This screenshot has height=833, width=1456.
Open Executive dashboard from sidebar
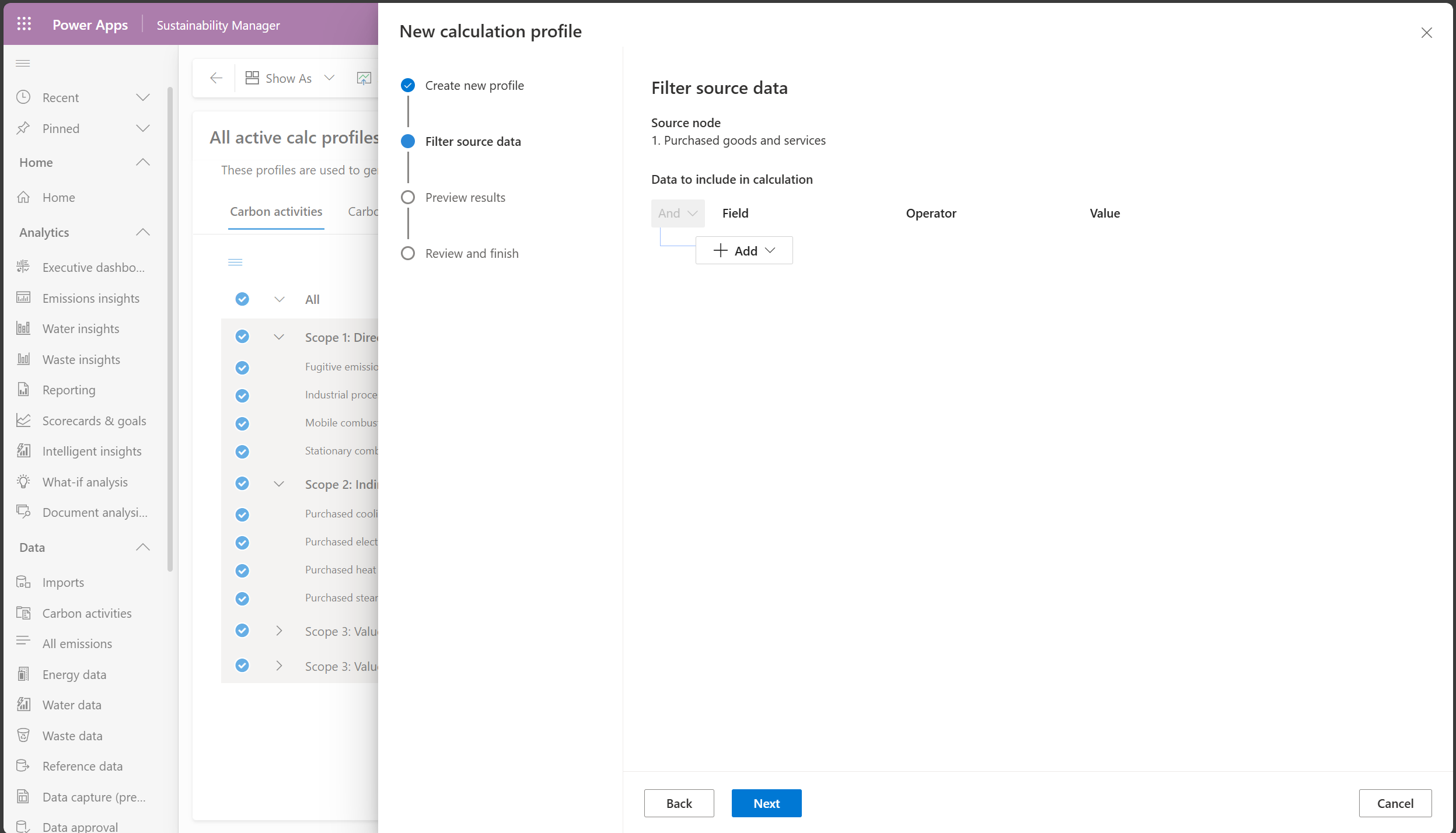click(92, 267)
